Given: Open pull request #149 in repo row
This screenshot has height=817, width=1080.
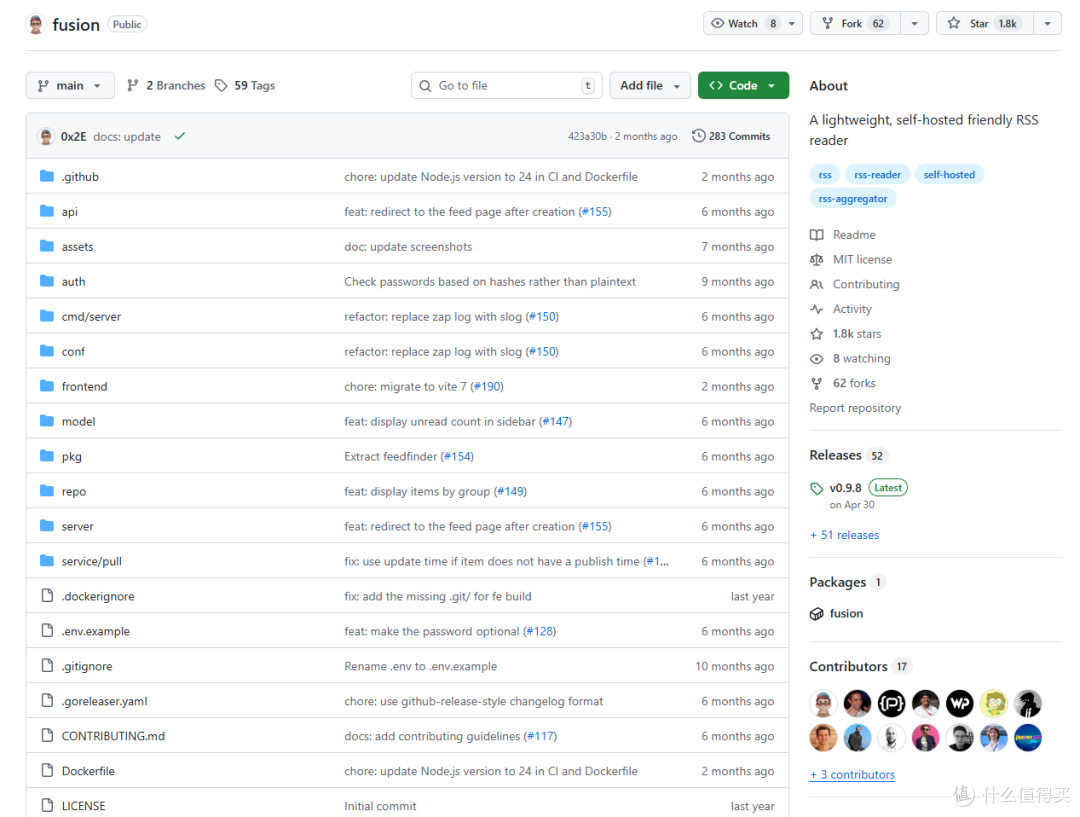Looking at the screenshot, I should (510, 492).
